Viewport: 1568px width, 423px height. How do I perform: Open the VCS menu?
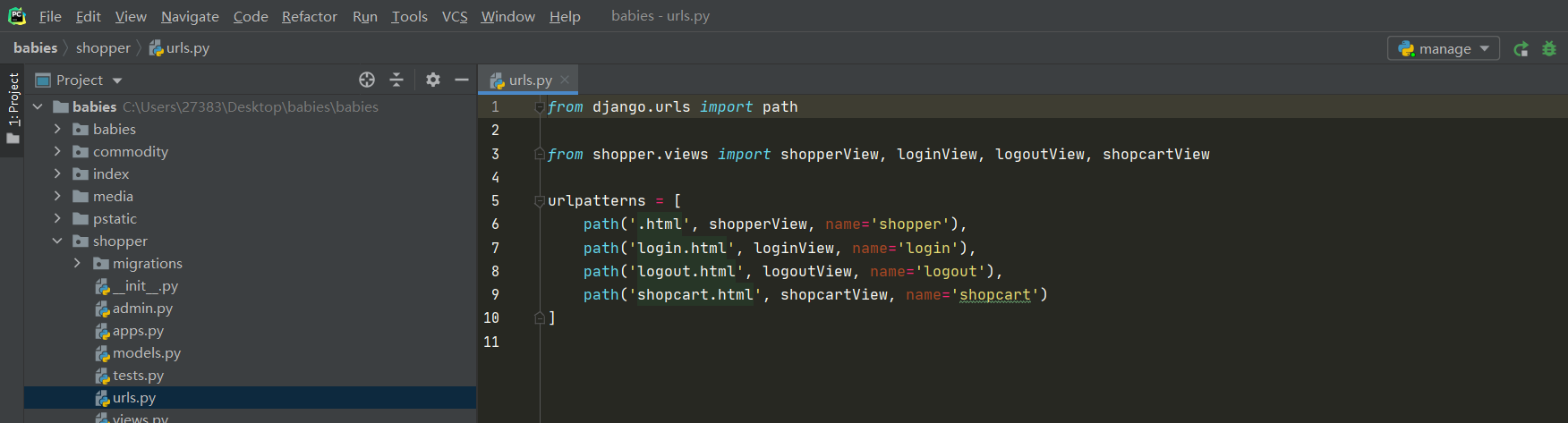[x=455, y=16]
